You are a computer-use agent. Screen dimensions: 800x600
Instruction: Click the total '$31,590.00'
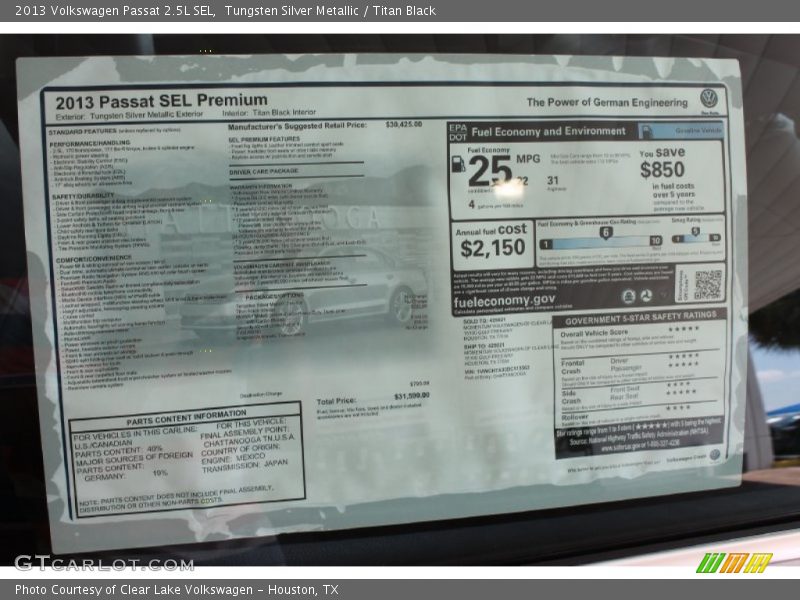[412, 396]
